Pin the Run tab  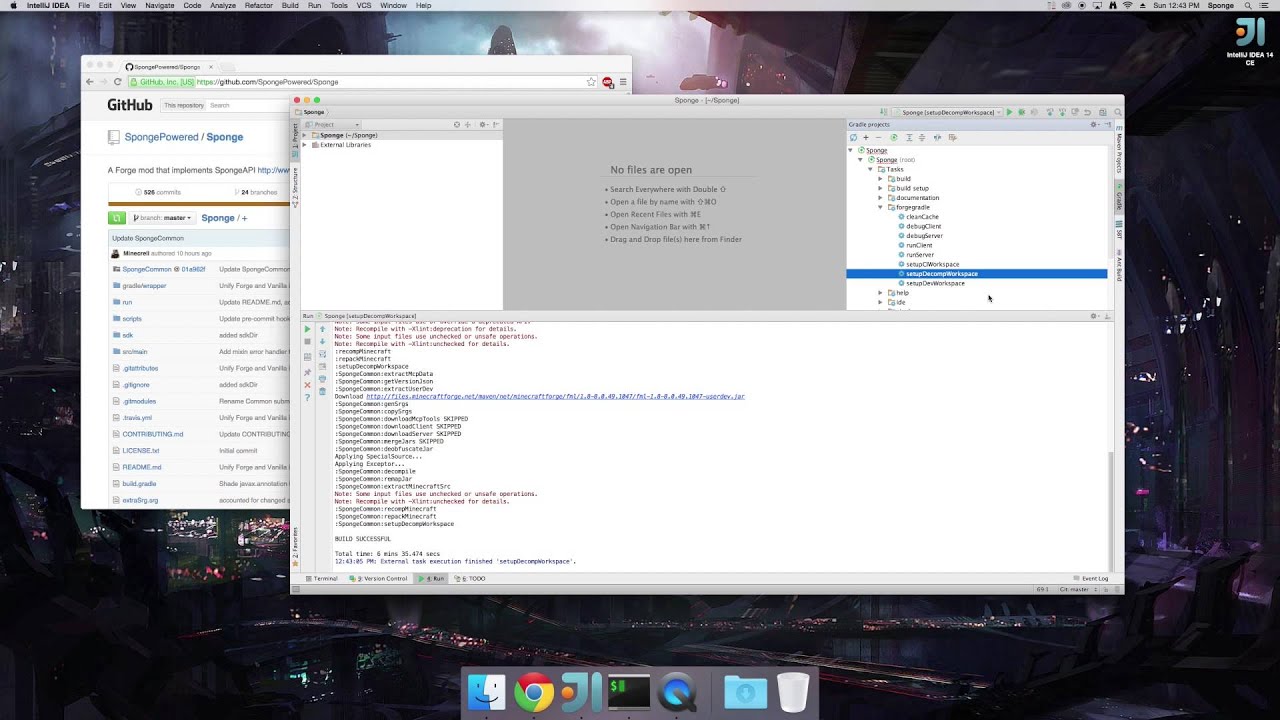click(307, 372)
